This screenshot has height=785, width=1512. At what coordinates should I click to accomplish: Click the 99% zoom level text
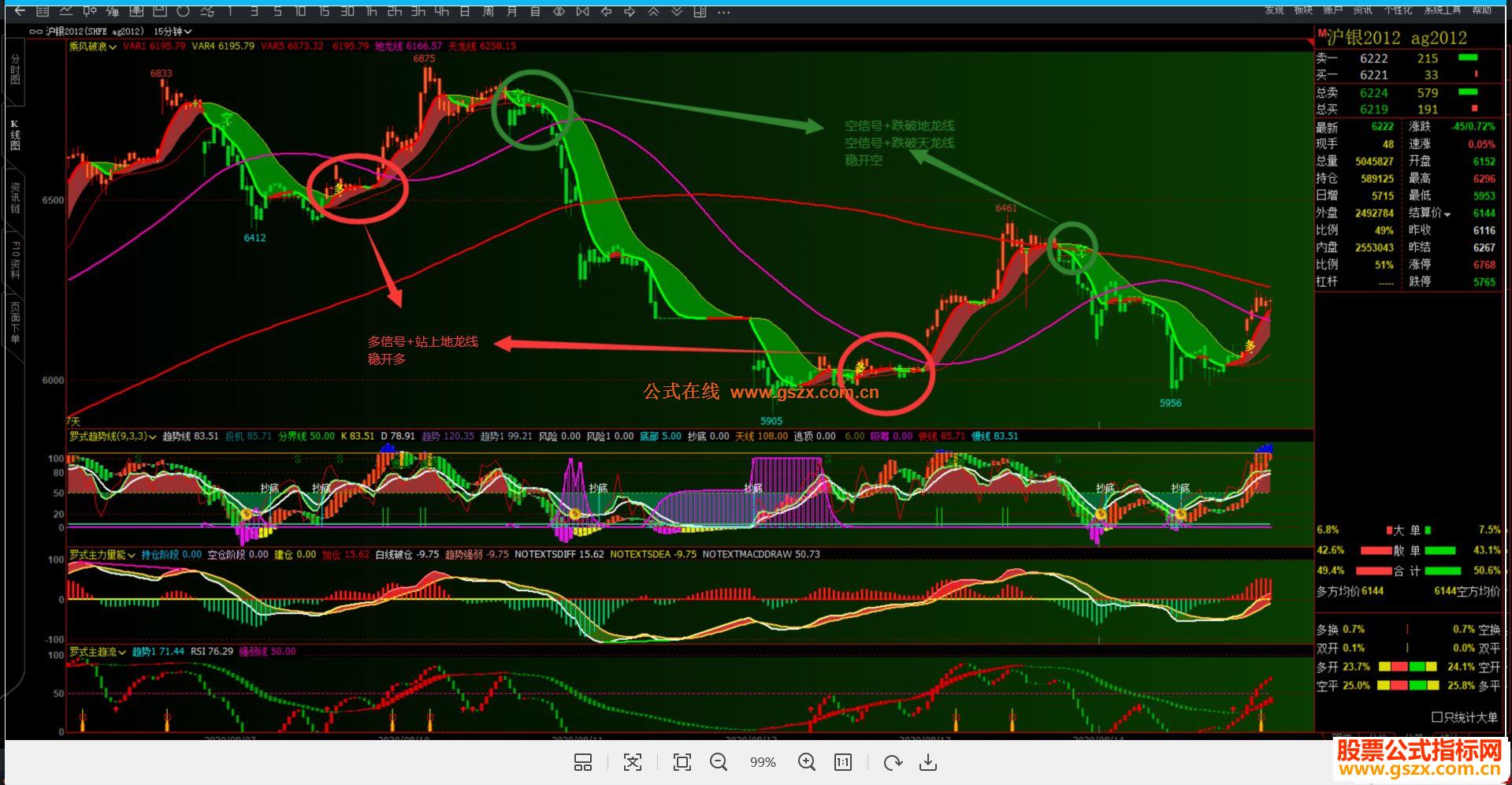763,762
